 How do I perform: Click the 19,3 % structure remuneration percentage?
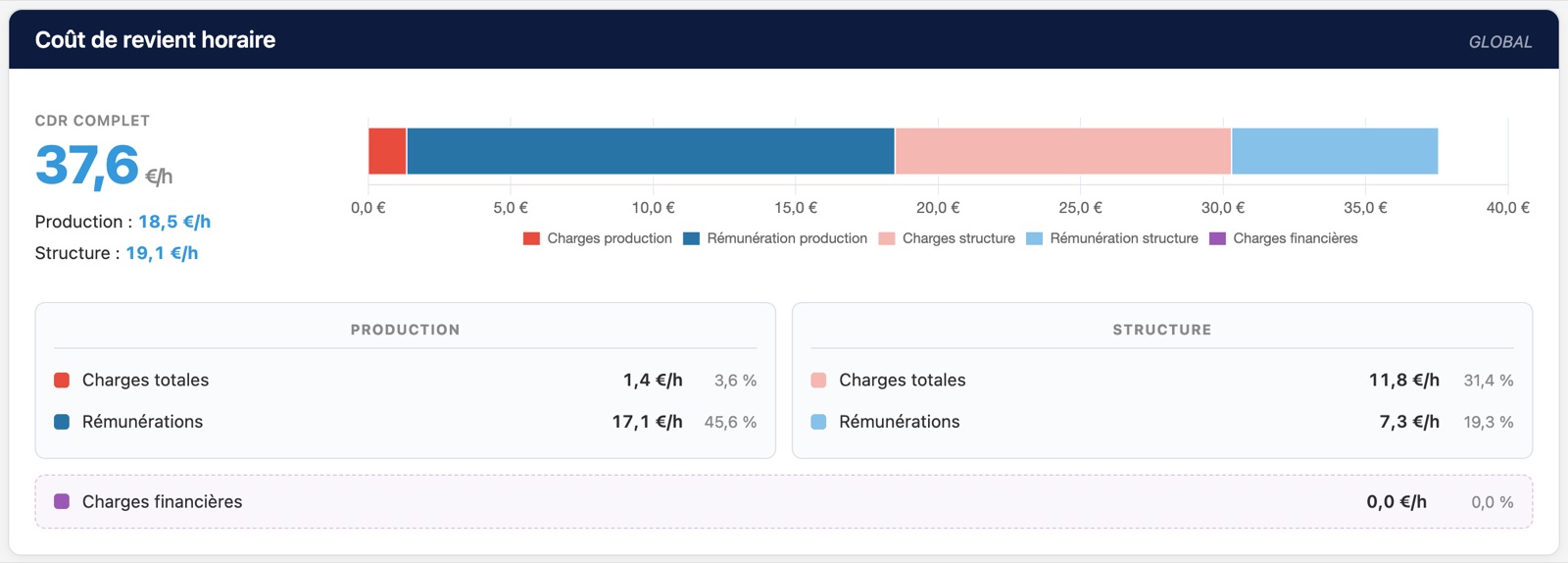1489,423
